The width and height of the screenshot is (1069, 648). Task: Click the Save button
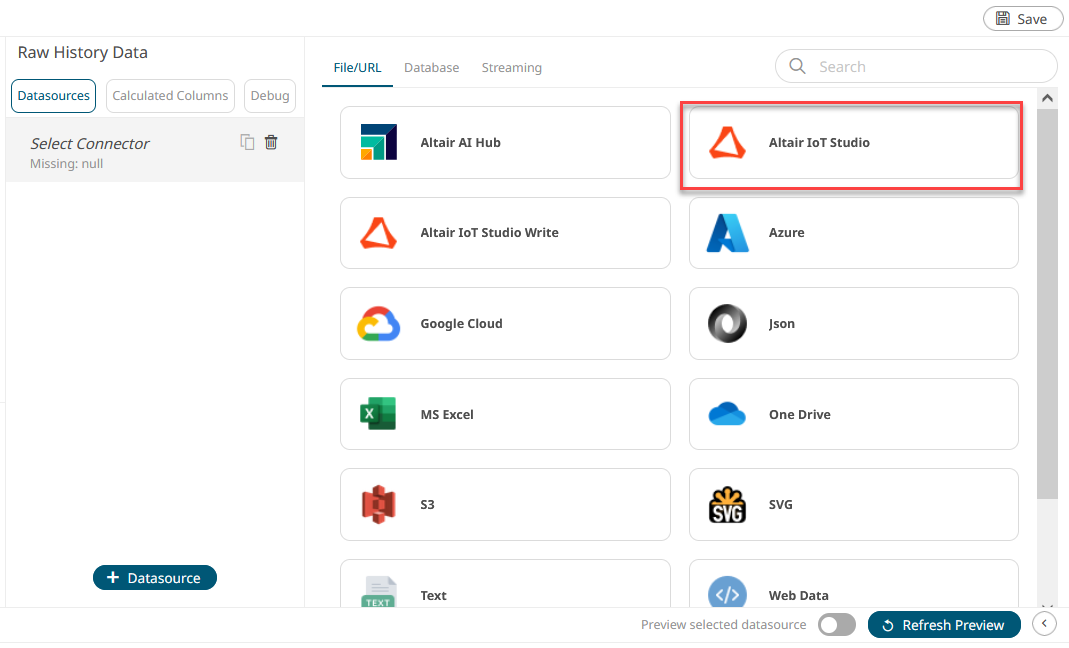pyautogui.click(x=1022, y=18)
